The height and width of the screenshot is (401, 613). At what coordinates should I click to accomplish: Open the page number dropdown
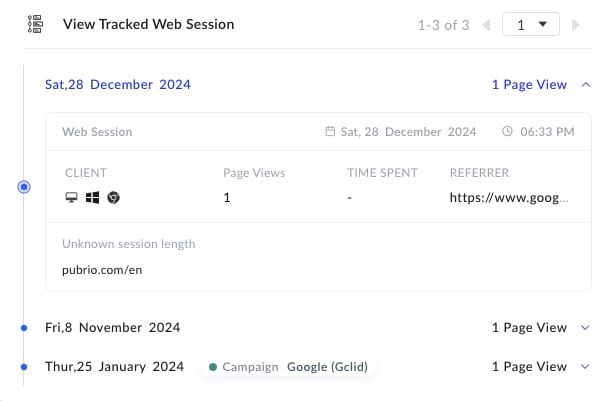[531, 25]
